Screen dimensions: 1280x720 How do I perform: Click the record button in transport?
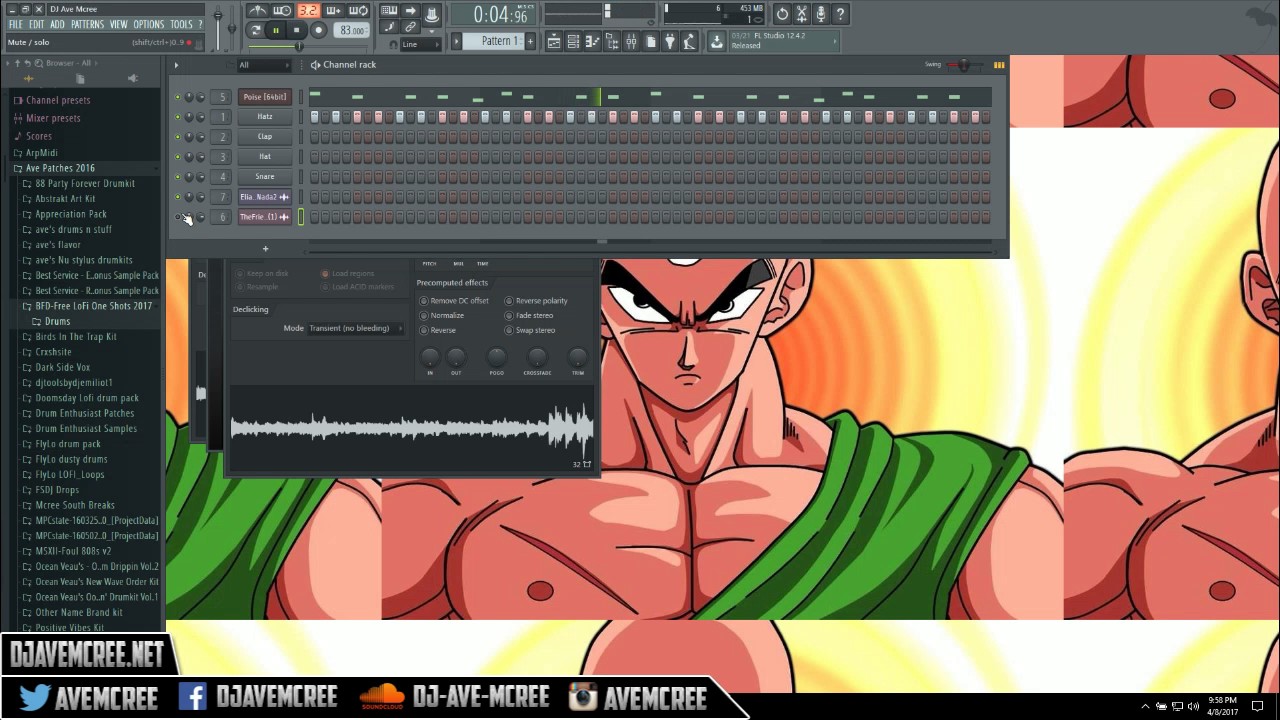click(x=318, y=31)
